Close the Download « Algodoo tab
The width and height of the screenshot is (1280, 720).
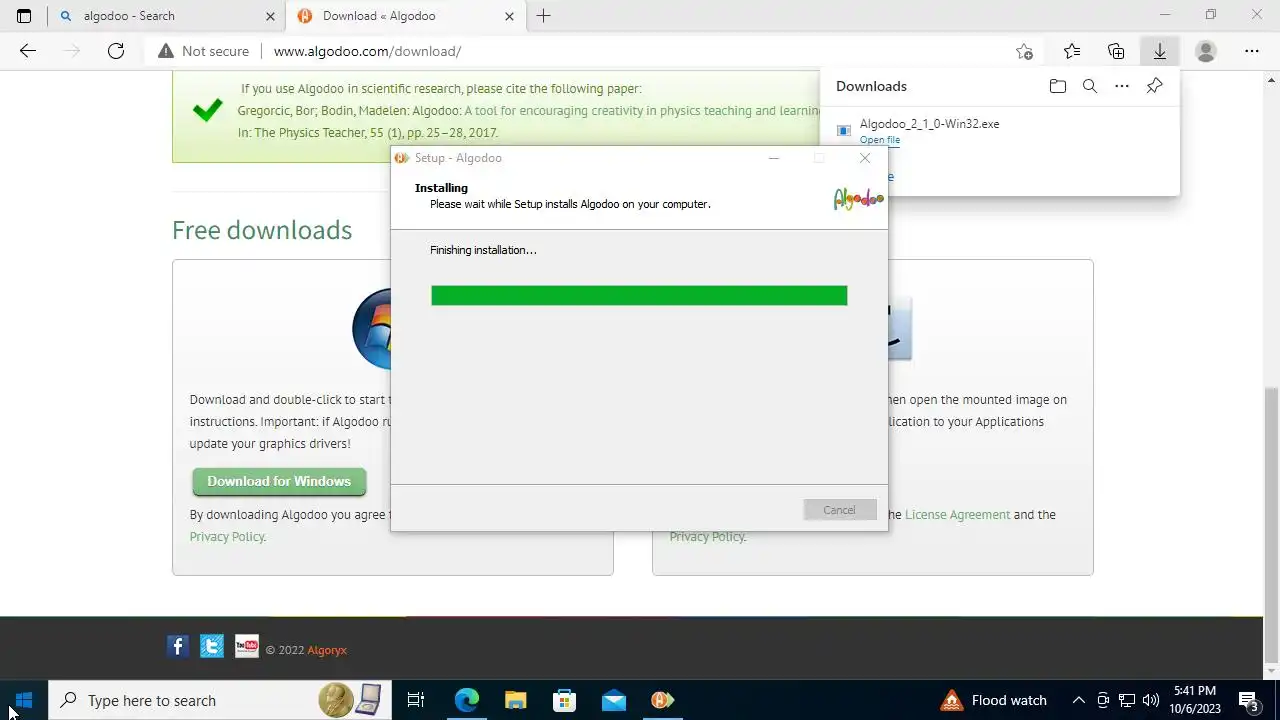[509, 16]
